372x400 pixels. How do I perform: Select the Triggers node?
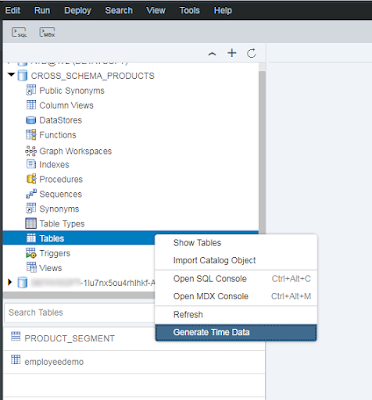(x=55, y=253)
